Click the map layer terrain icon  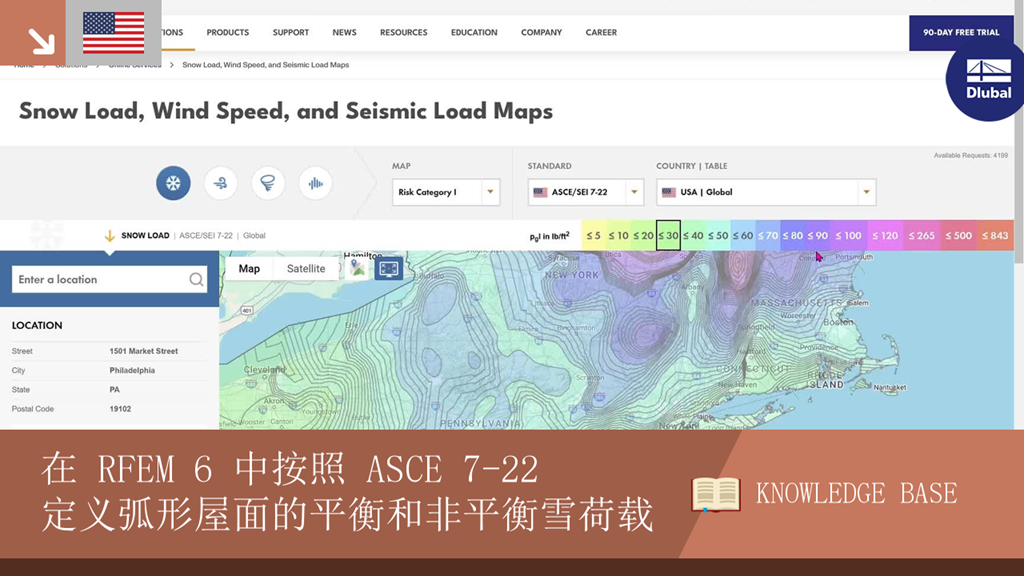(358, 268)
